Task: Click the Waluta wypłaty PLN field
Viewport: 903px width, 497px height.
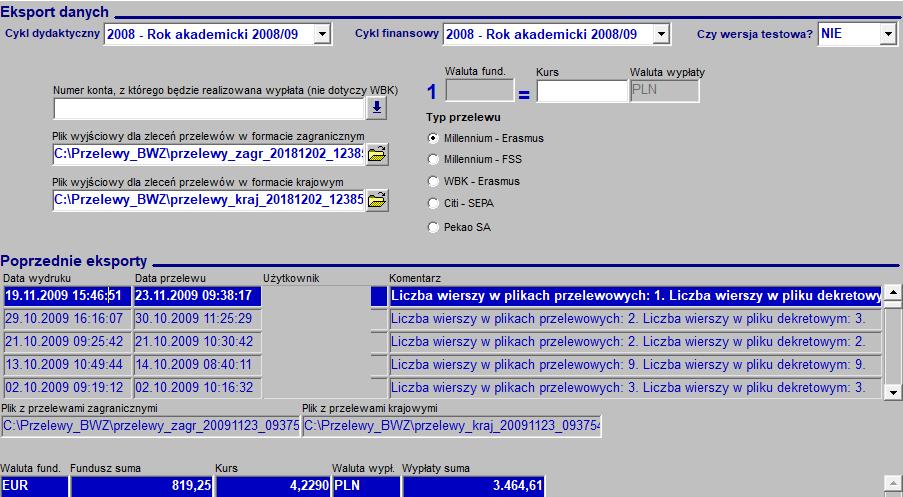Action: tap(665, 91)
